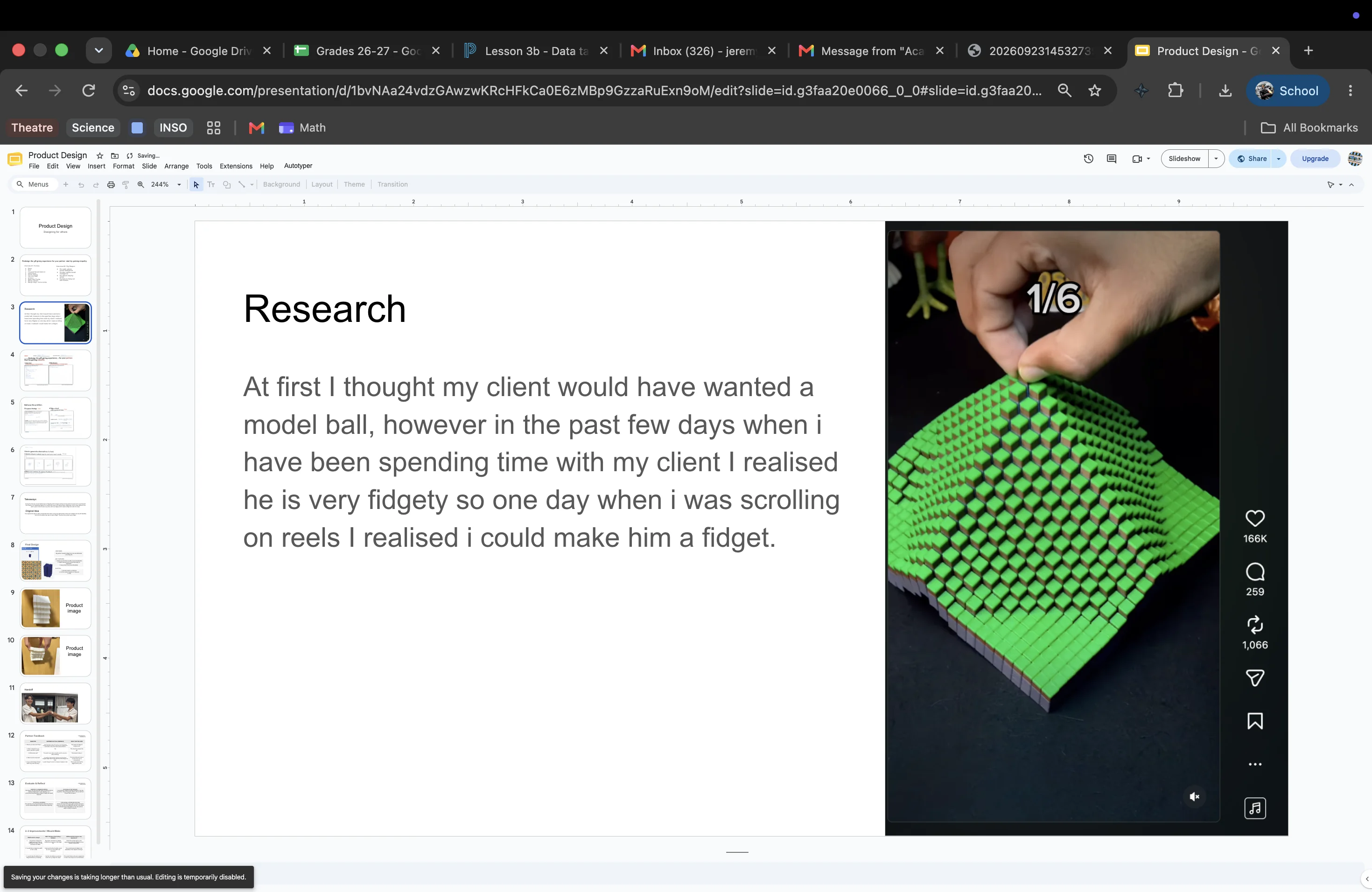This screenshot has height=892, width=1372.
Task: Collapse the toolbar with the up chevron
Action: [1351, 184]
